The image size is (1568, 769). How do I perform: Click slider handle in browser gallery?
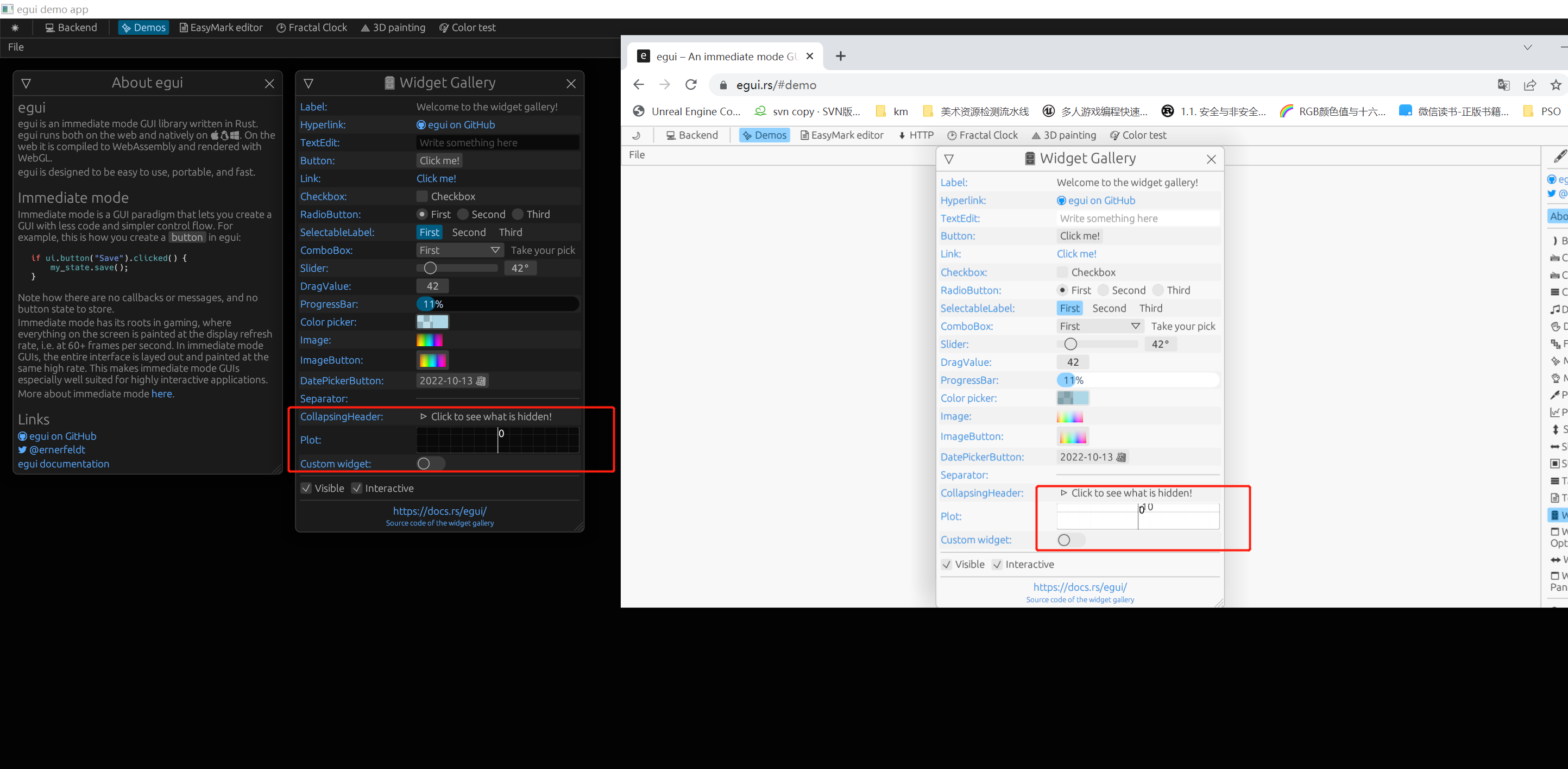[1070, 344]
